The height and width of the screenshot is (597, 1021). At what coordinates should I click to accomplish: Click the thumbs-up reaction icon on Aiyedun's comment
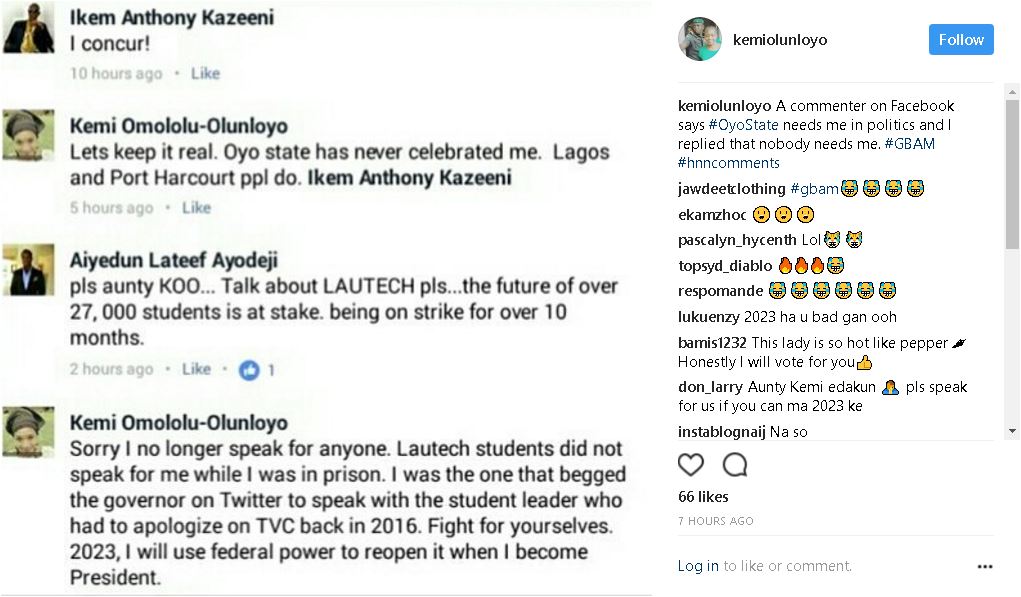(249, 370)
